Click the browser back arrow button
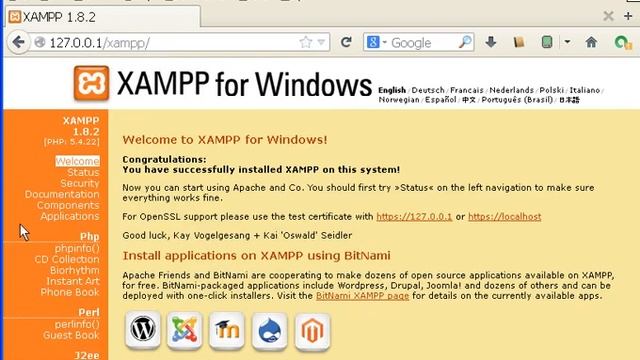The width and height of the screenshot is (640, 360). click(x=18, y=42)
